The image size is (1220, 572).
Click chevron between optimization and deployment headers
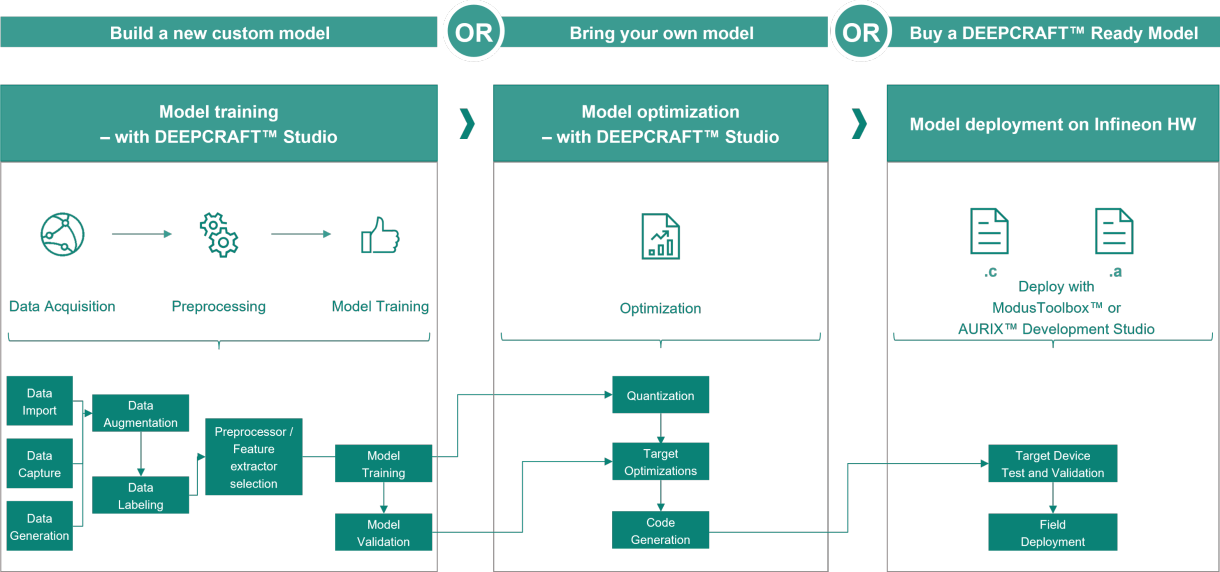pos(858,124)
